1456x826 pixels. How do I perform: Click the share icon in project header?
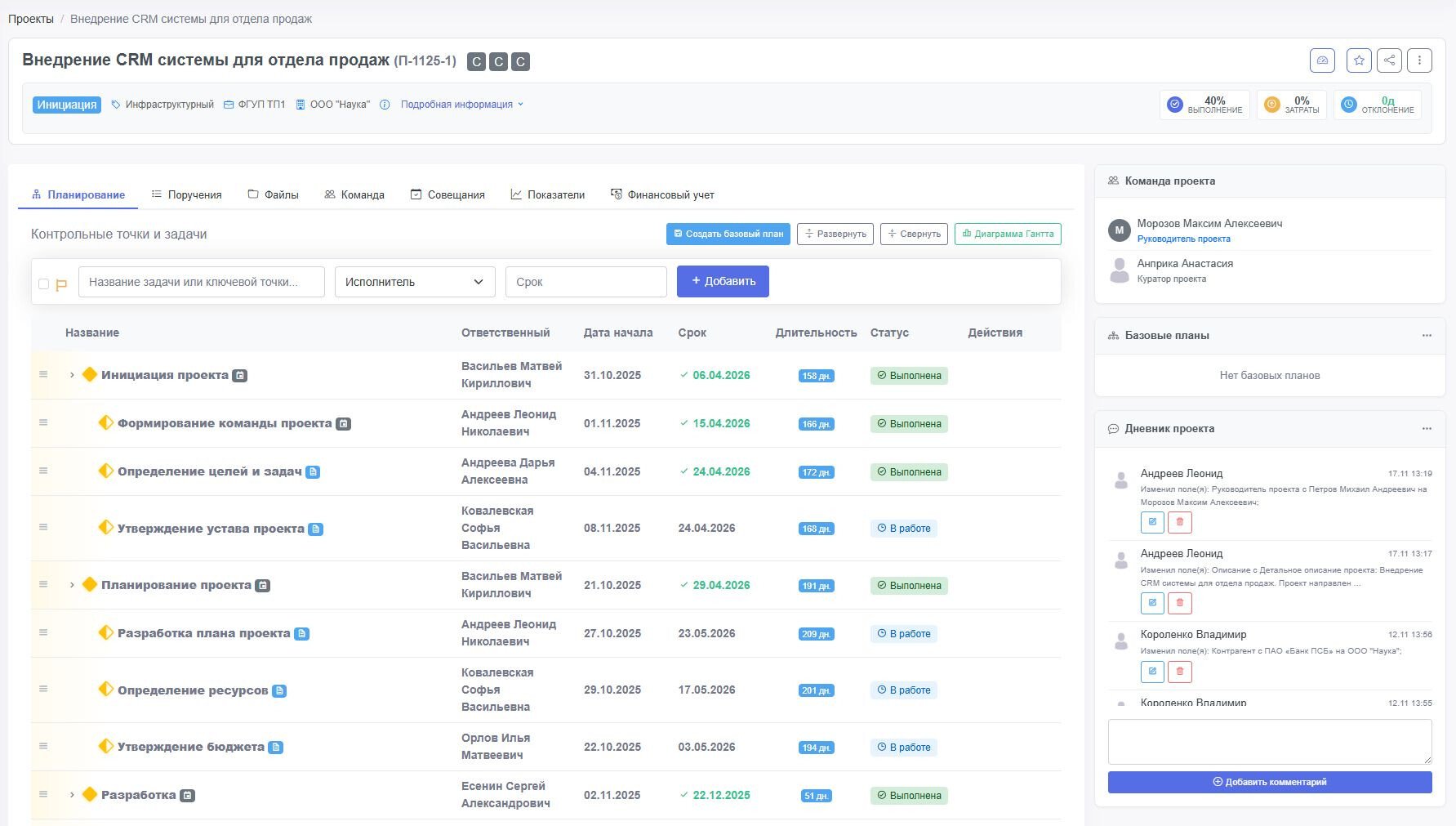click(1389, 60)
